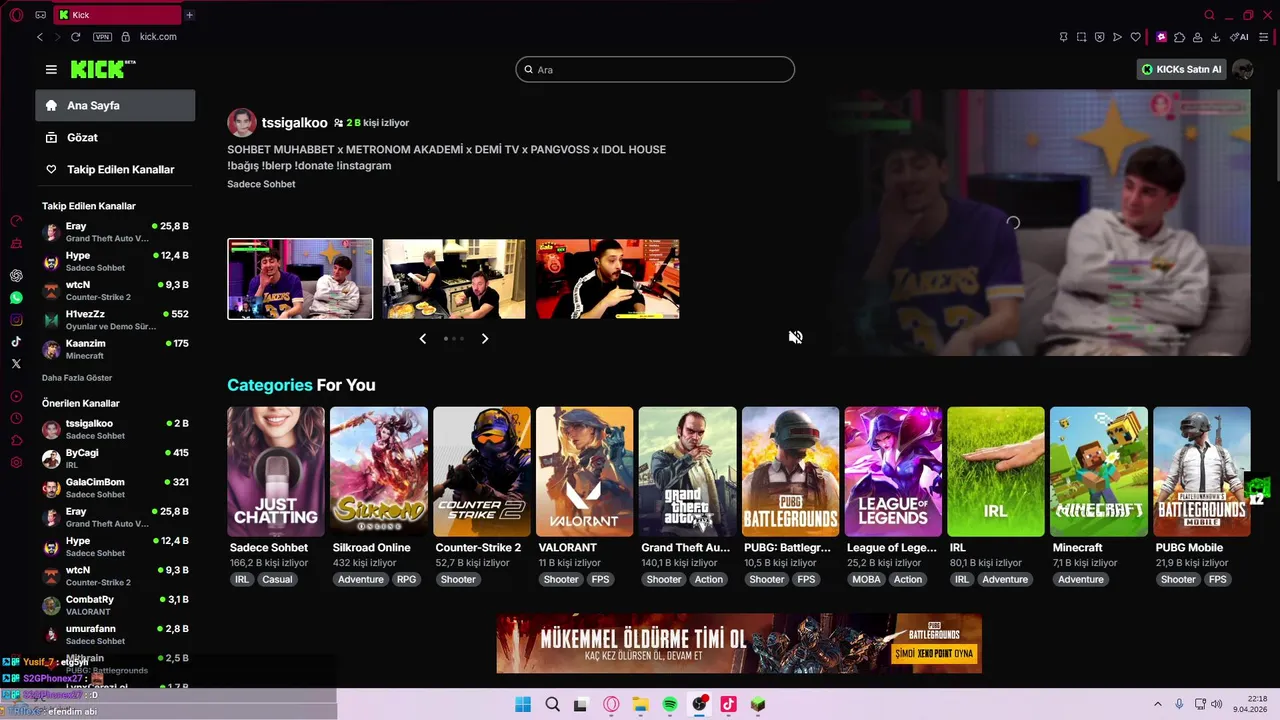This screenshot has height=720, width=1280.
Task: Open TikTok in the Opera sidebar
Action: [x=16, y=341]
